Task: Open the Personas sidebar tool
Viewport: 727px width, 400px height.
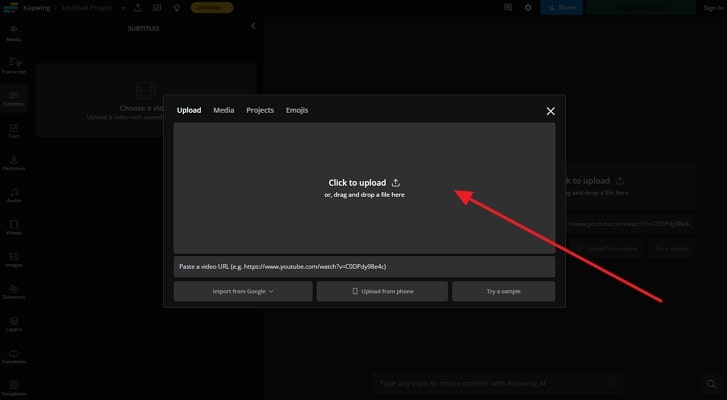Action: click(x=13, y=163)
